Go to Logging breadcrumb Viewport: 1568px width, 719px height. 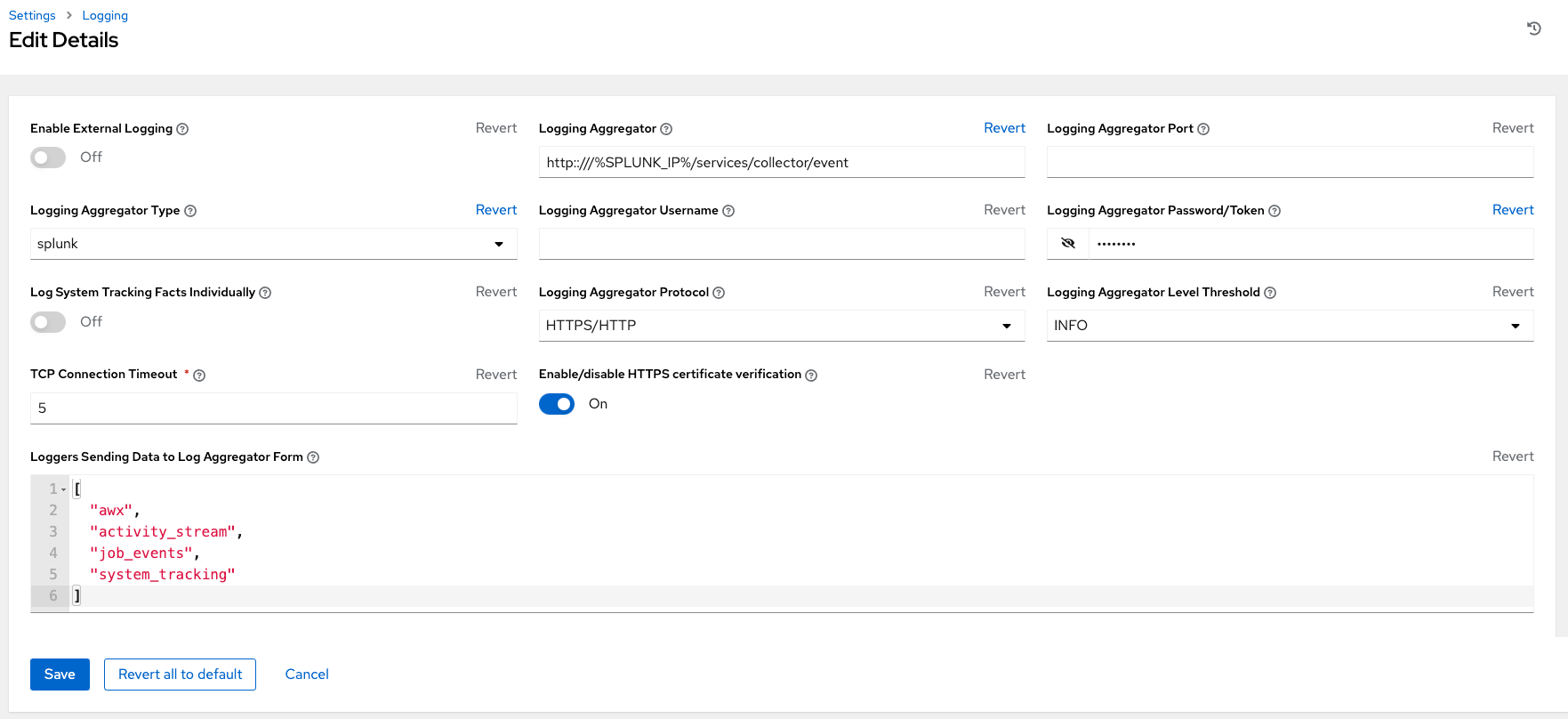105,15
